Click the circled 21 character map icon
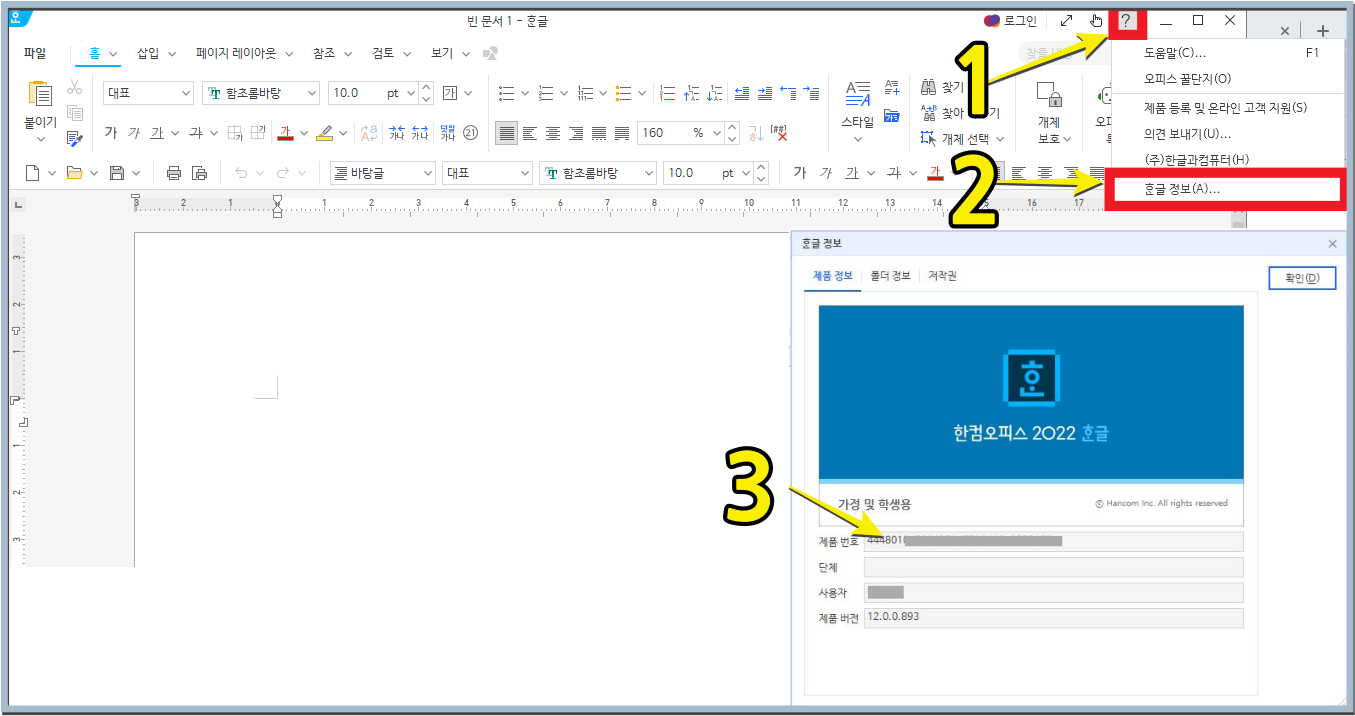The width and height of the screenshot is (1355, 716). [471, 132]
